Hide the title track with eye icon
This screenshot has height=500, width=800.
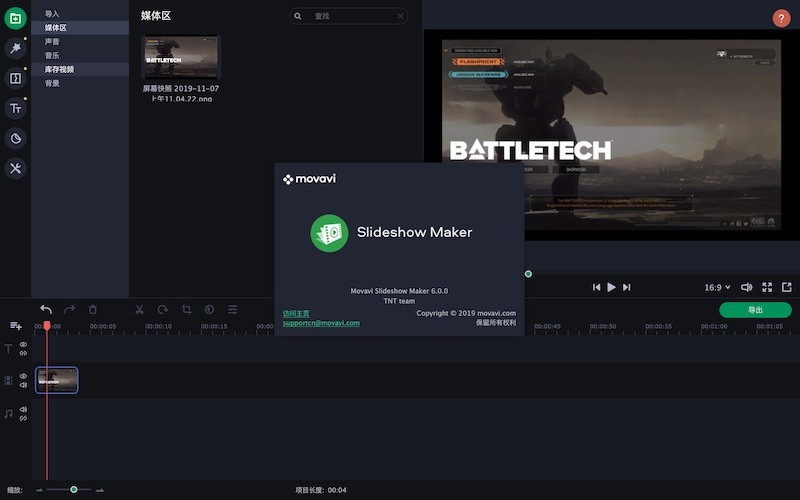[x=23, y=344]
